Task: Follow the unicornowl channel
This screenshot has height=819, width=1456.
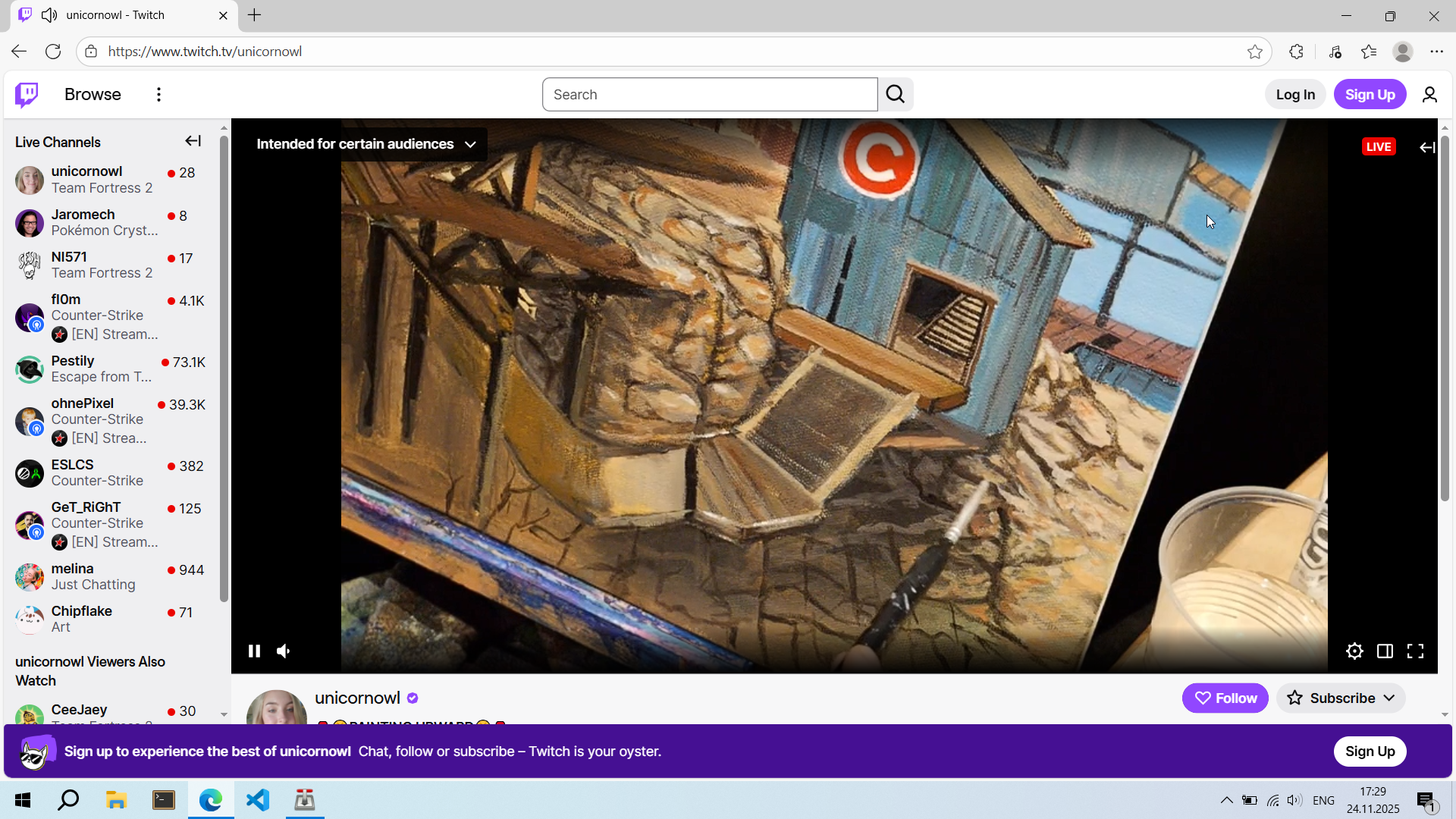Action: (1225, 698)
